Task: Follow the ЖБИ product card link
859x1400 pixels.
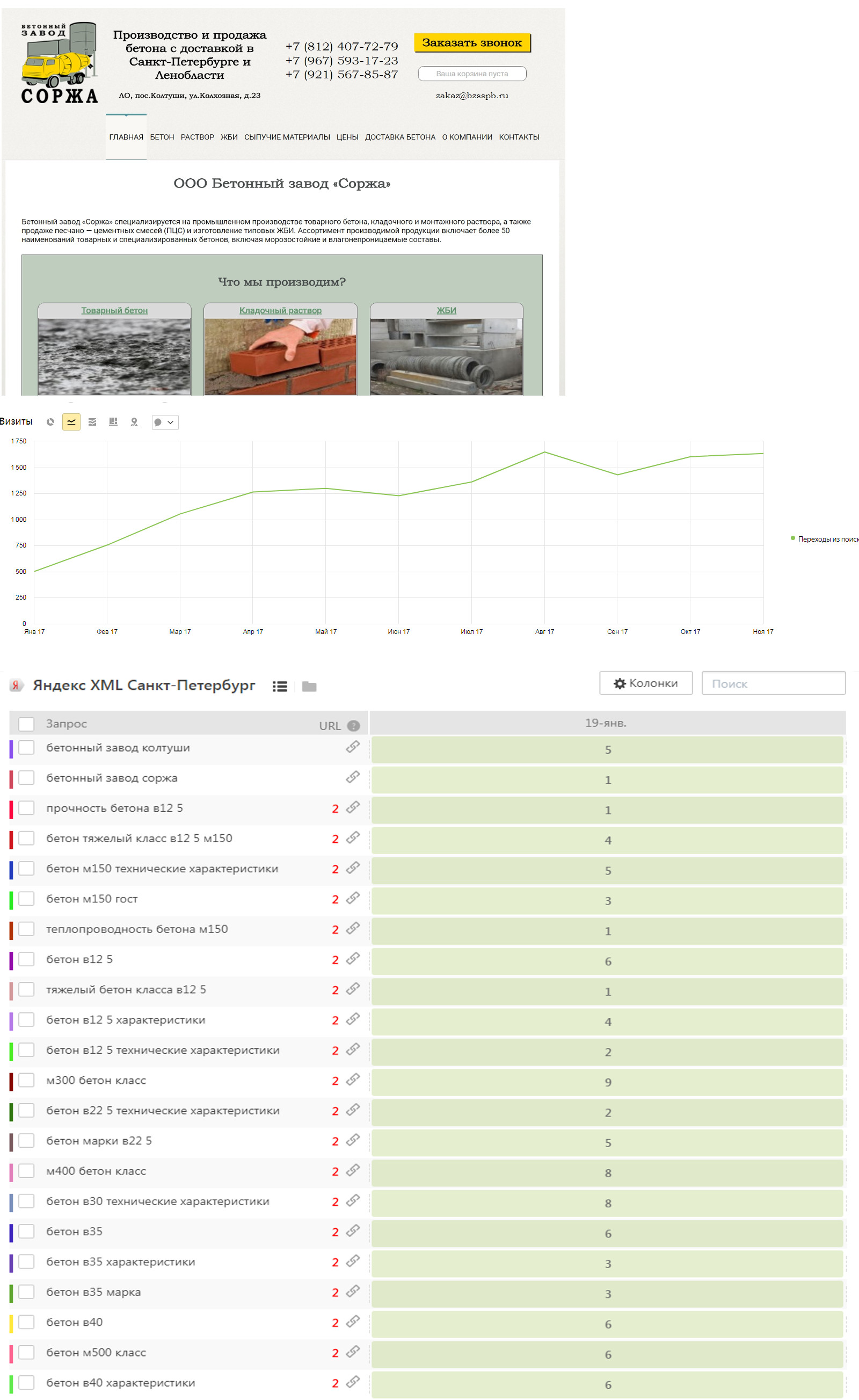Action: click(x=447, y=310)
